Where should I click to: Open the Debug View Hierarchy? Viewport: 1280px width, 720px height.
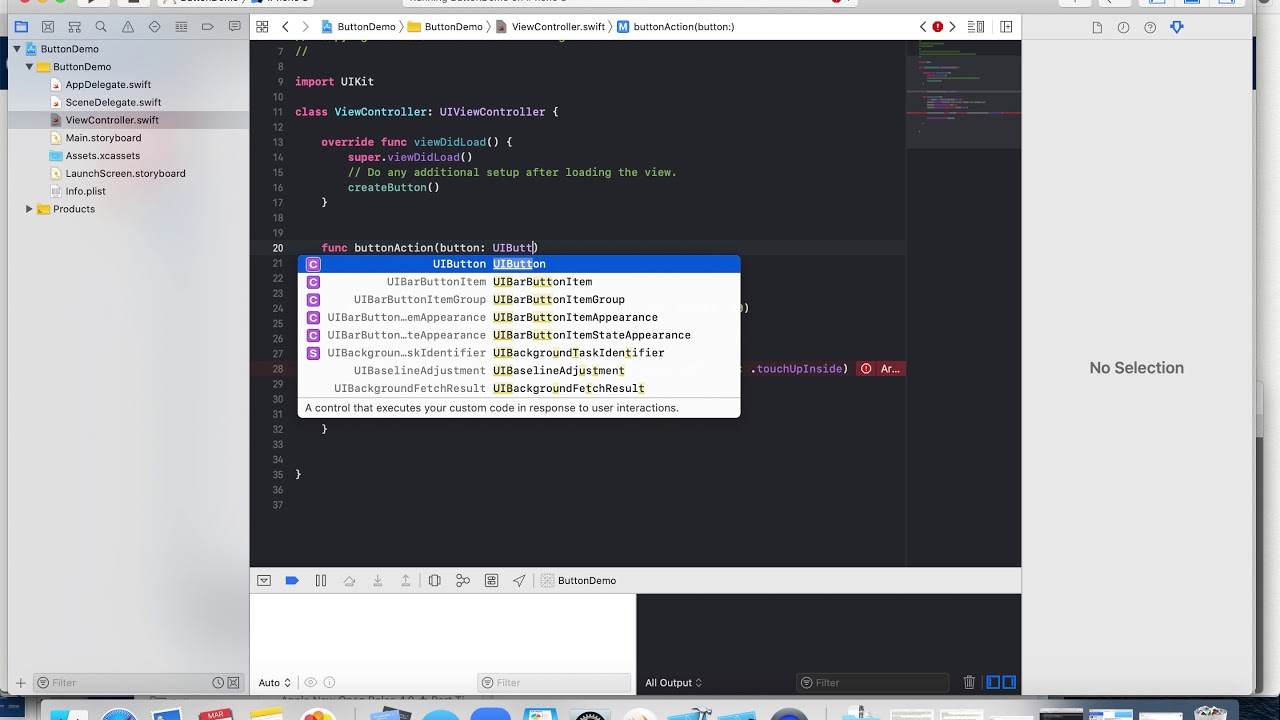(435, 581)
